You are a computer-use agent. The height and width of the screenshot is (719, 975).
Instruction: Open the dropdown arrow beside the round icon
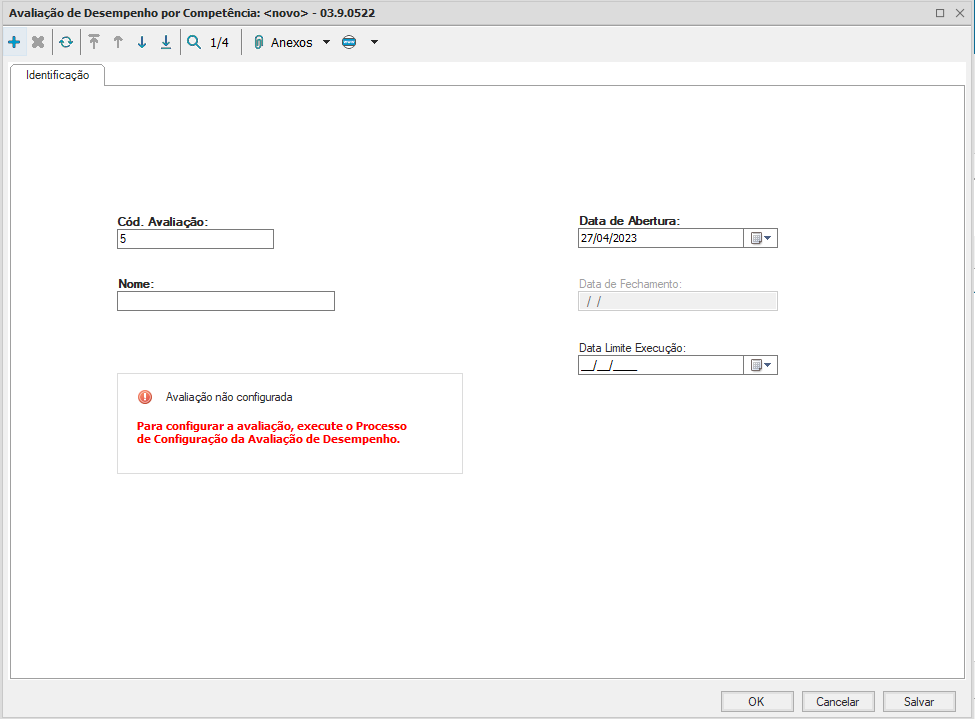click(x=374, y=43)
